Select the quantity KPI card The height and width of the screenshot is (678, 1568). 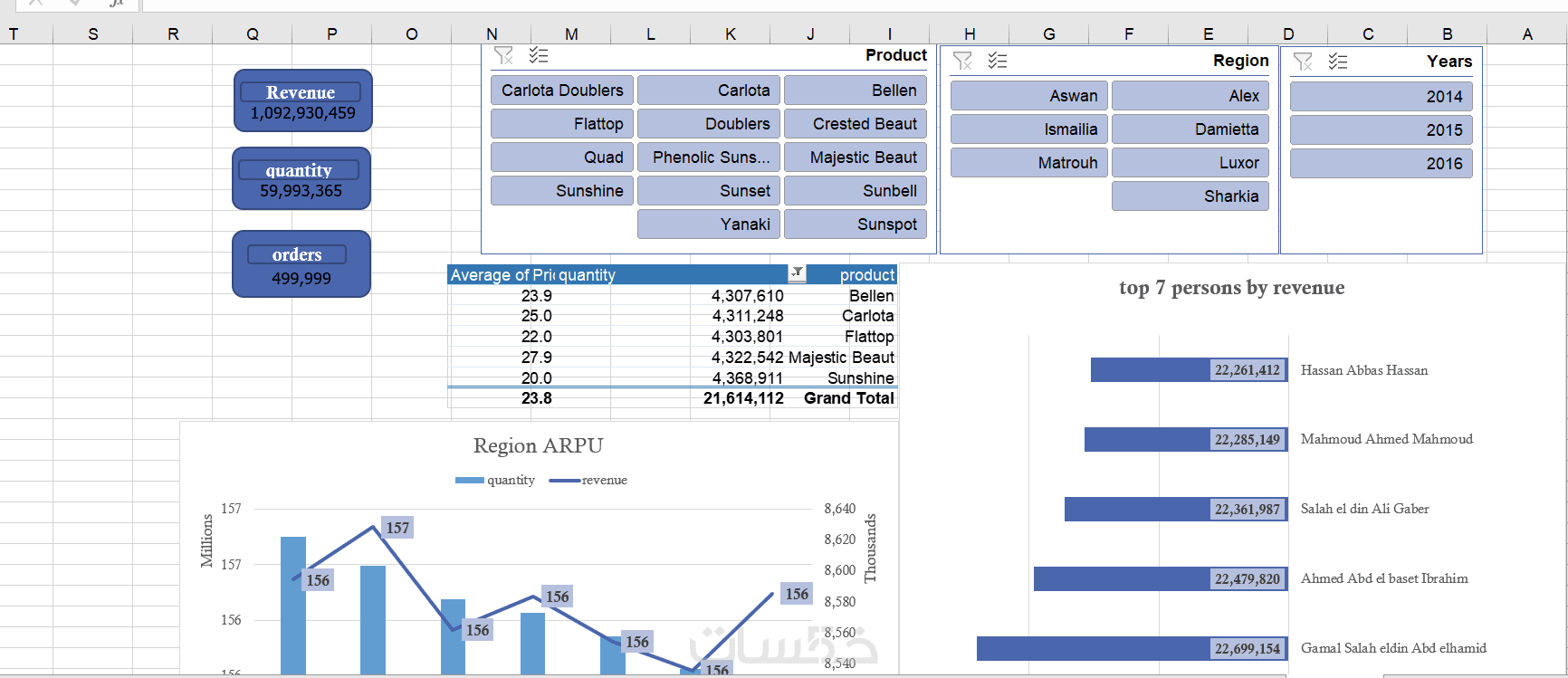pos(301,178)
